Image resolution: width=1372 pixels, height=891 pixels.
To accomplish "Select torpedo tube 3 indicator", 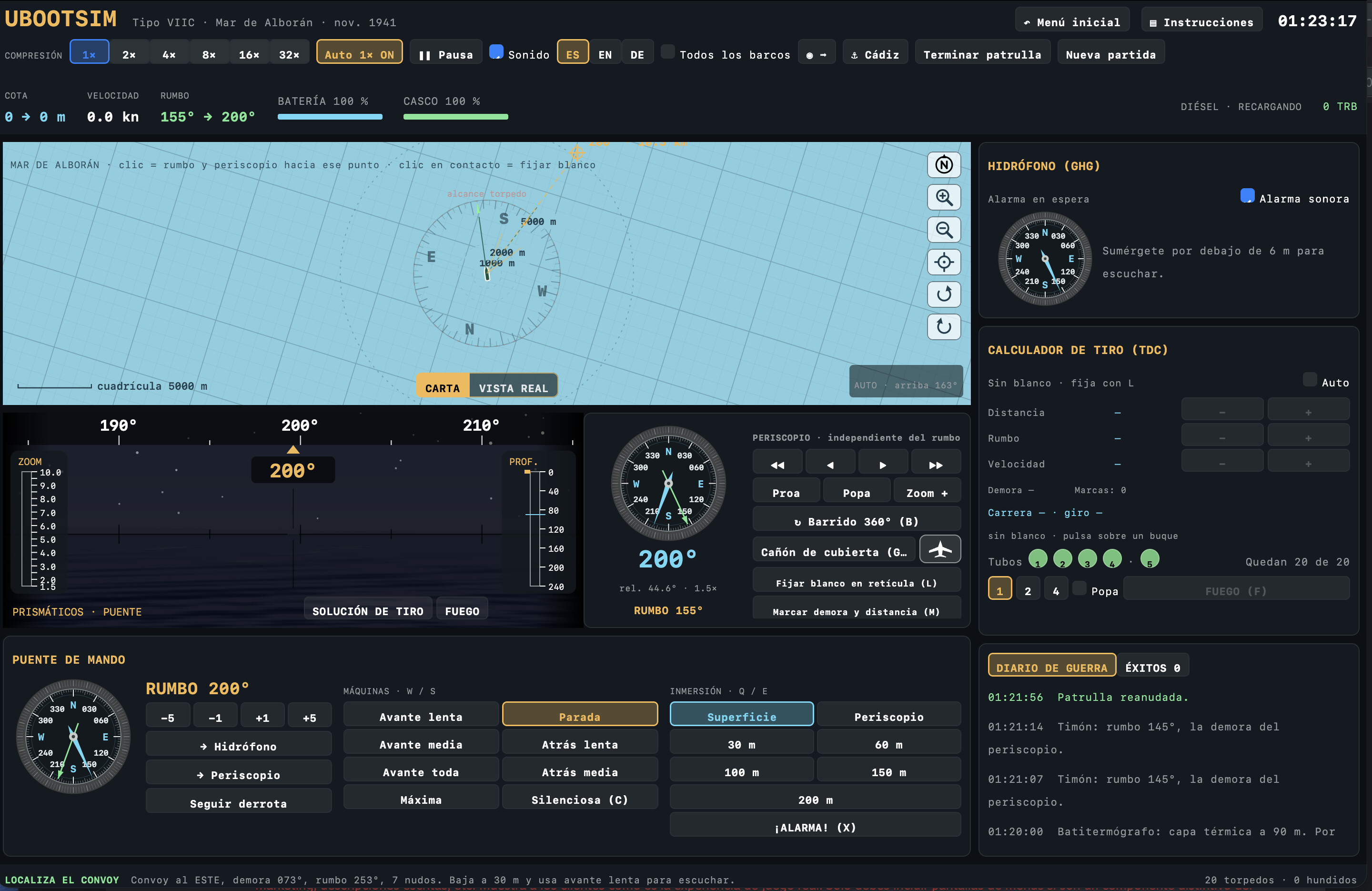I will pos(1087,559).
